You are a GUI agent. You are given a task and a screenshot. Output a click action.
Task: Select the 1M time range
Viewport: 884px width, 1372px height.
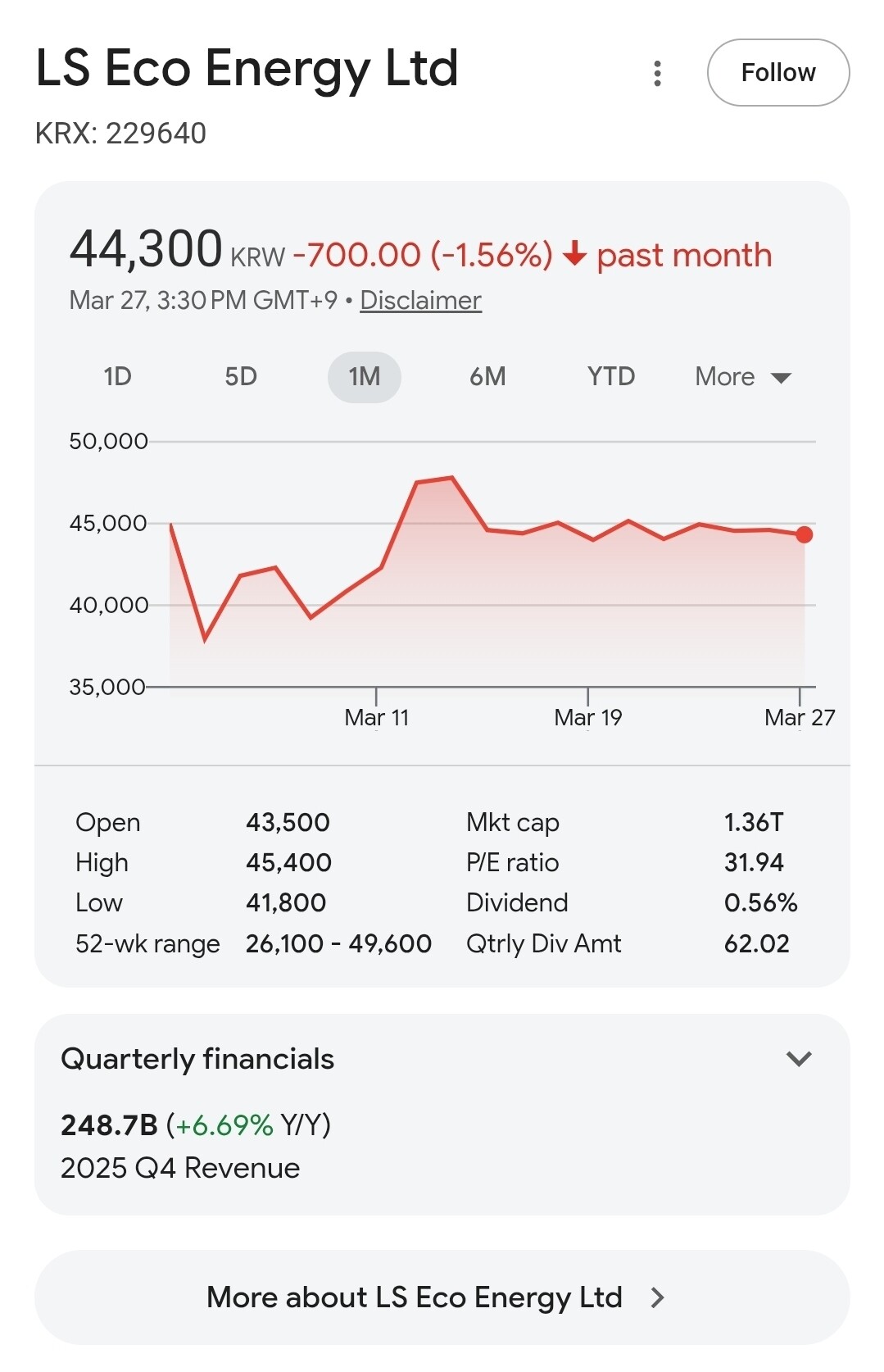(x=364, y=377)
